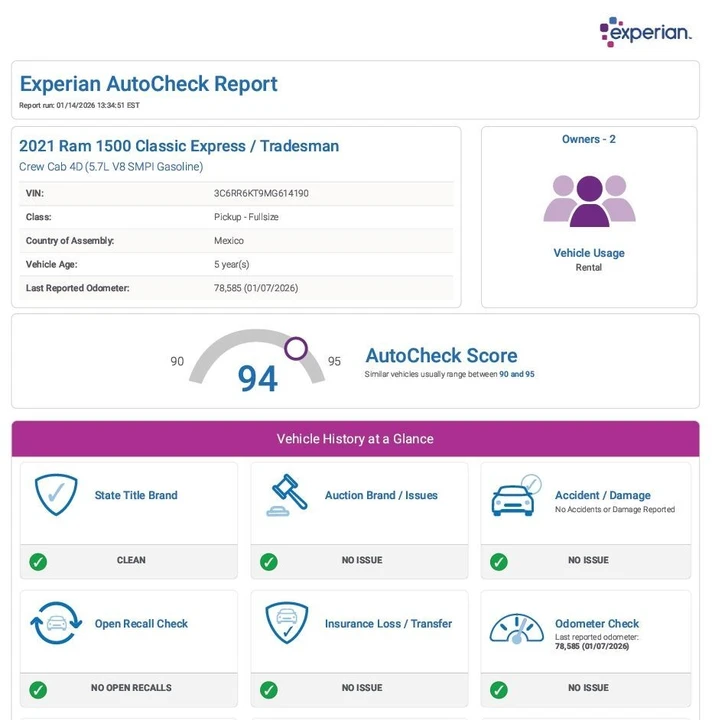Click the Insurance Loss / Transfer label
Viewport: 712px width, 720px height.
tap(388, 624)
